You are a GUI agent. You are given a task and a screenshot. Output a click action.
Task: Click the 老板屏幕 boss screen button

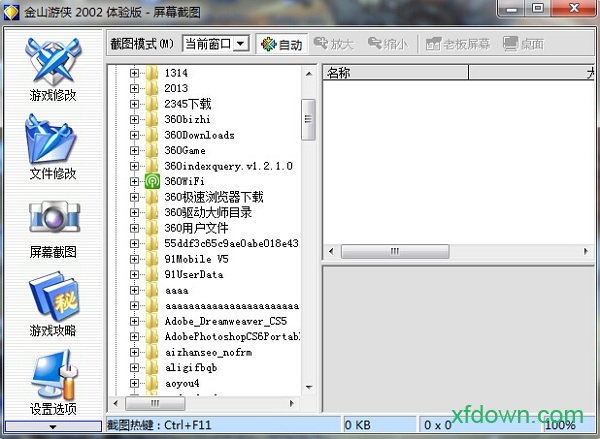pos(458,44)
